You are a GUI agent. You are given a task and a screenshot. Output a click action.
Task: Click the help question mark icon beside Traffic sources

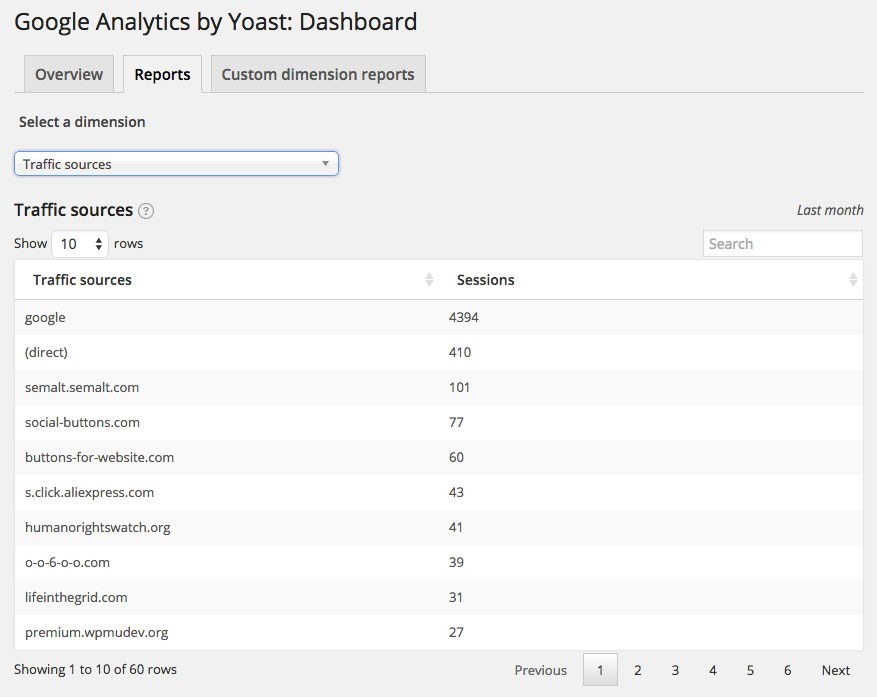(x=146, y=211)
